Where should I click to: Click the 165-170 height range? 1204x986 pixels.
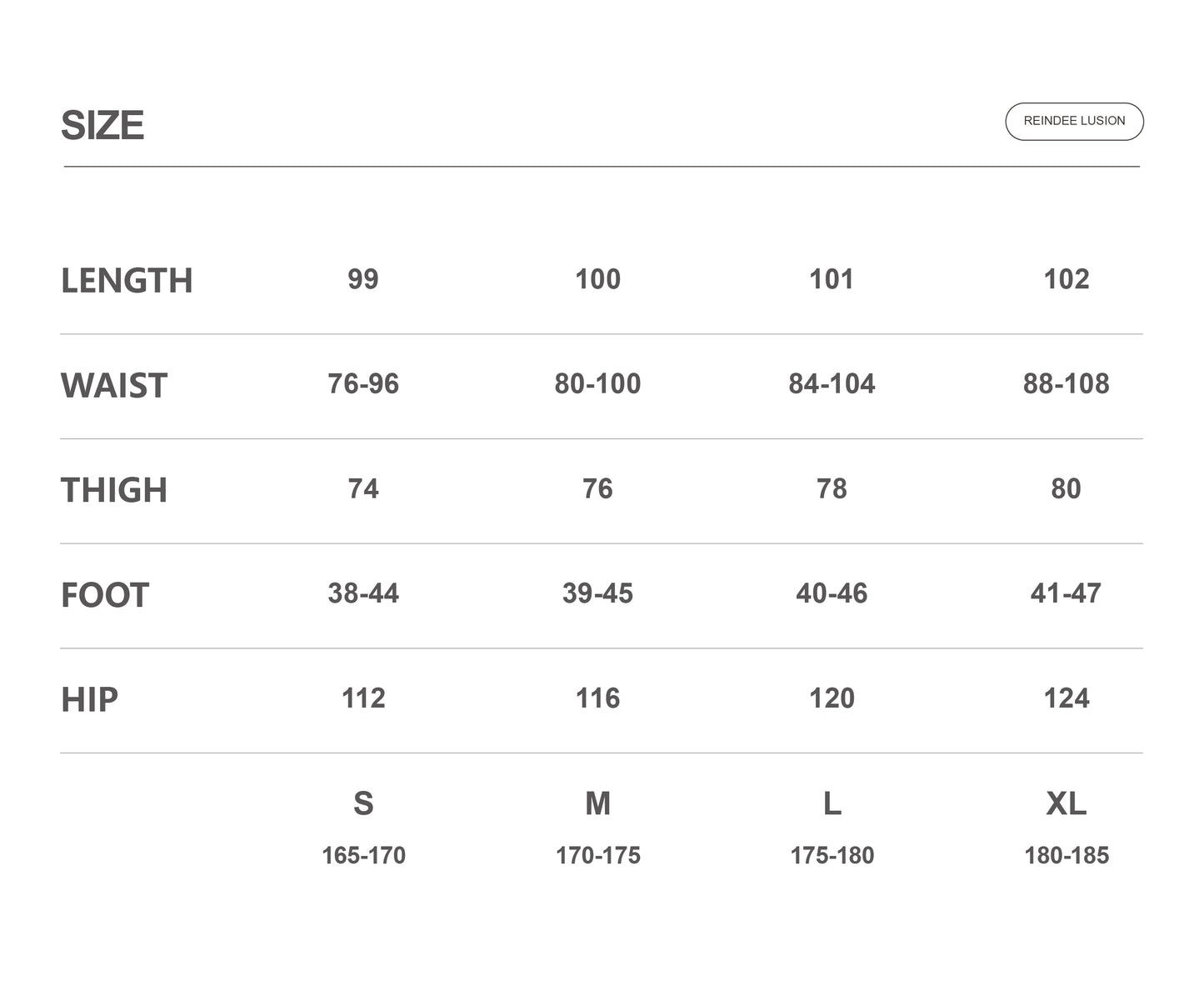coord(363,856)
